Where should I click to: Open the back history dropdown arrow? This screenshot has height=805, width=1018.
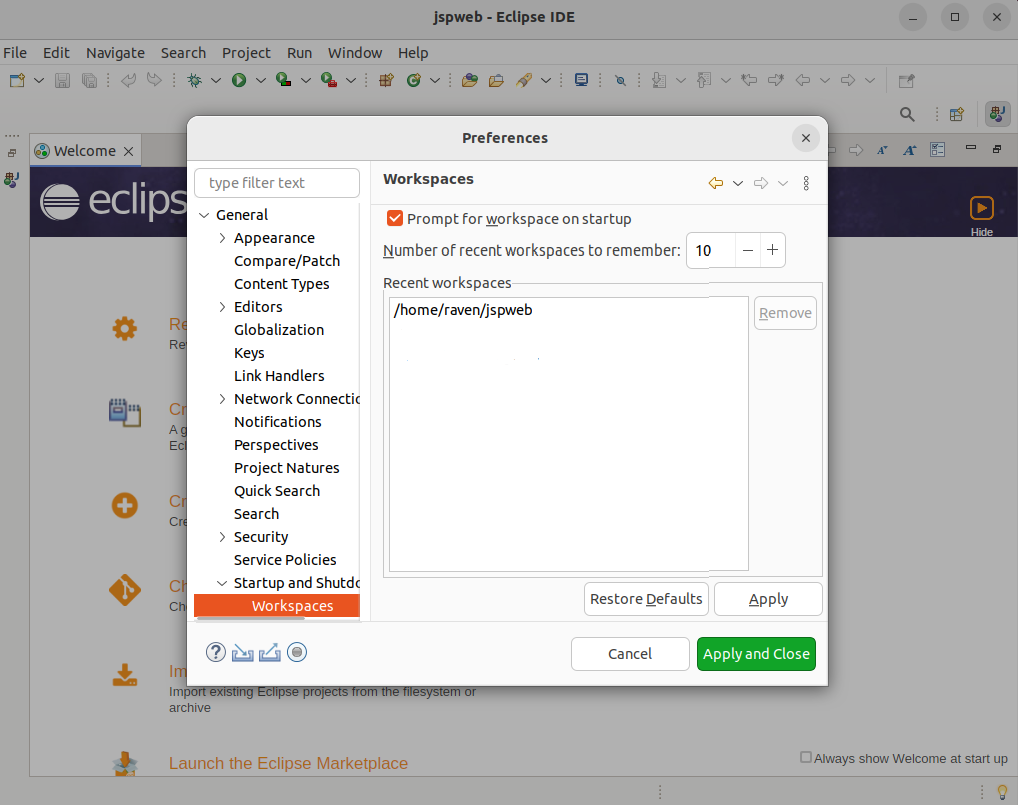[738, 183]
